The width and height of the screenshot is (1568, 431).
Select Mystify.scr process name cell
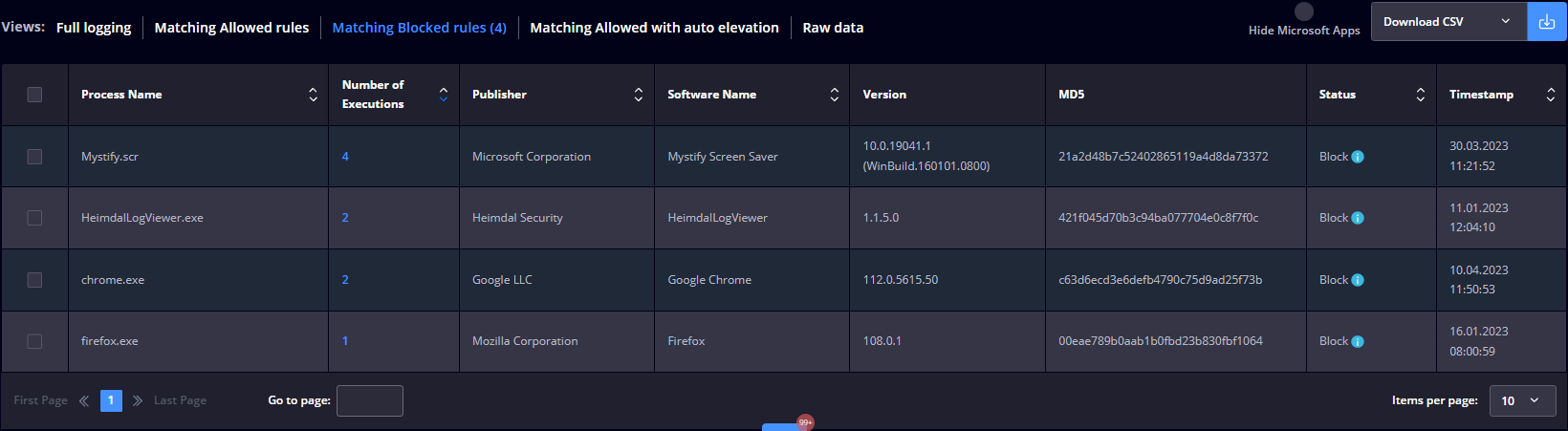coord(110,157)
